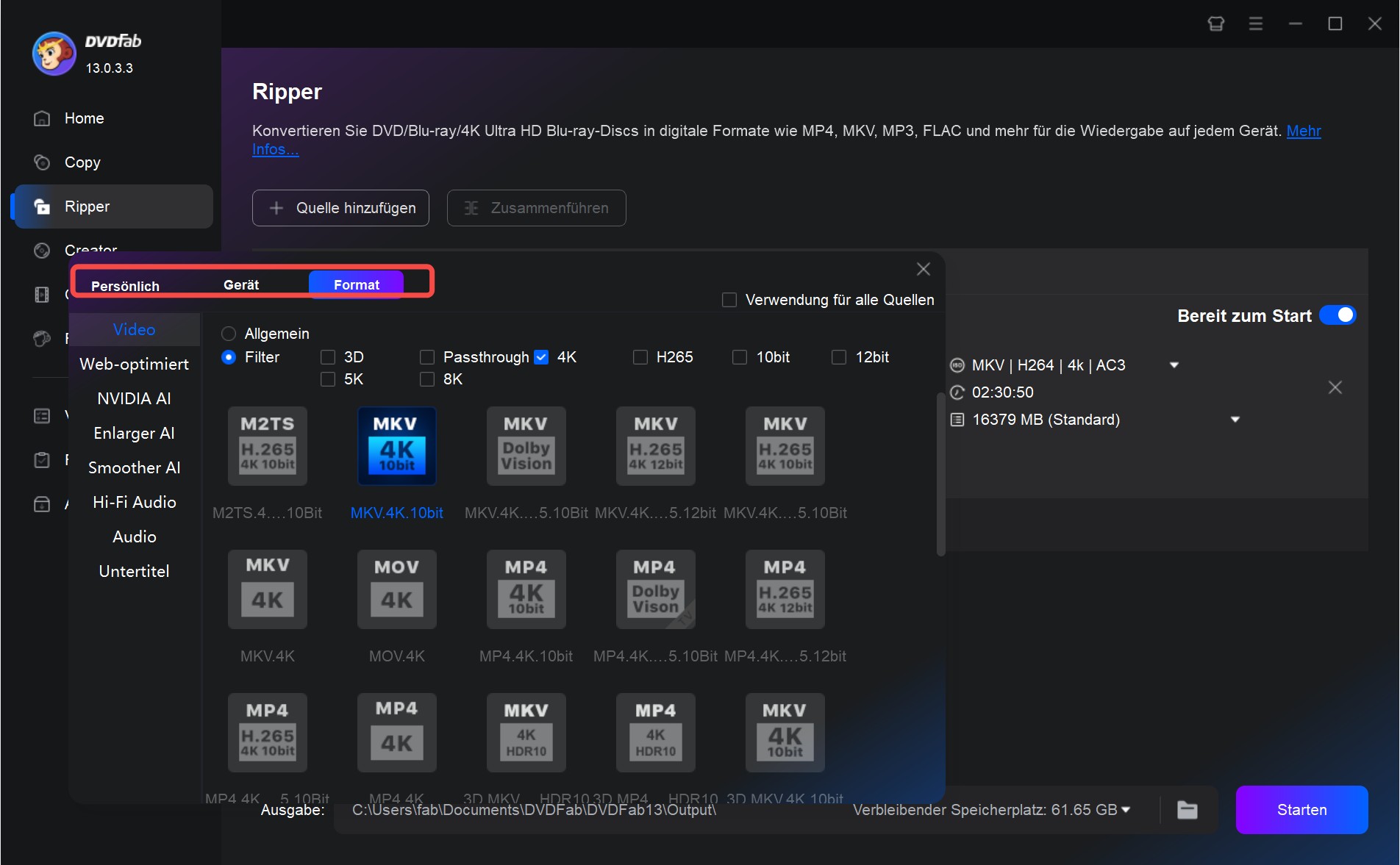The width and height of the screenshot is (1400, 865).
Task: Click the Starten button
Action: coord(1301,810)
